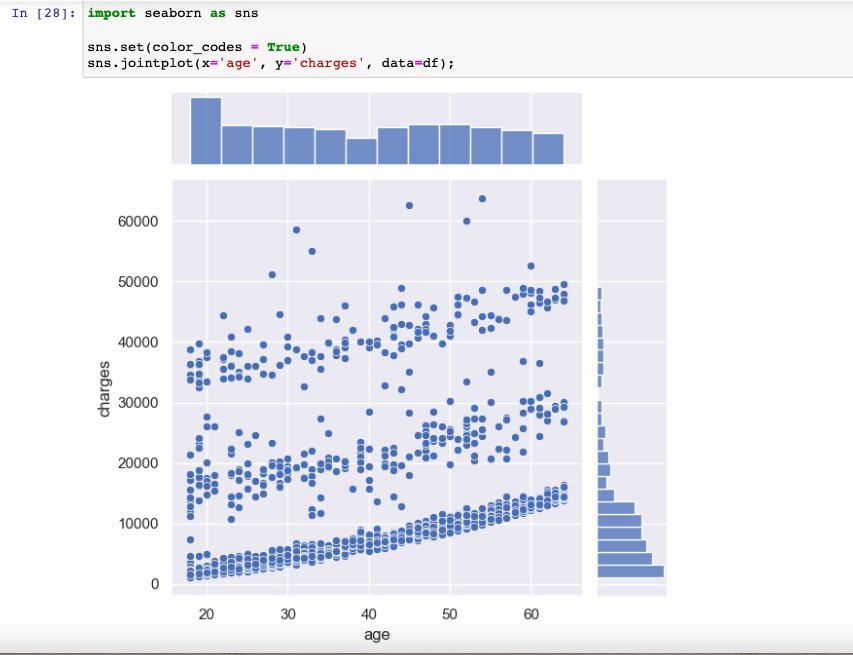Viewport: 853px width, 655px height.
Task: Click the 60 x-axis tick label
Action: pos(531,614)
